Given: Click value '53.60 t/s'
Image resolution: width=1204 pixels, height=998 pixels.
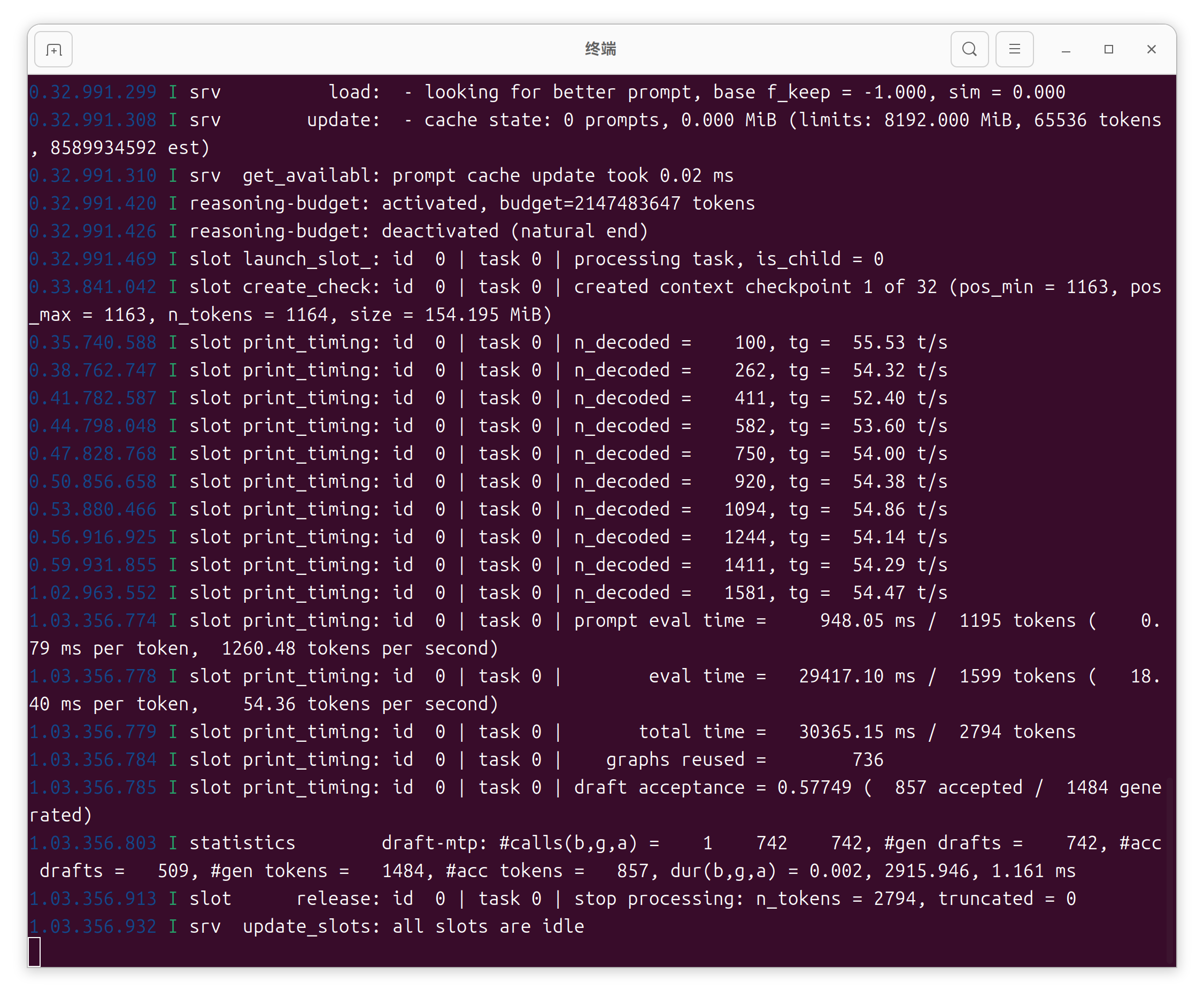Looking at the screenshot, I should point(900,426).
